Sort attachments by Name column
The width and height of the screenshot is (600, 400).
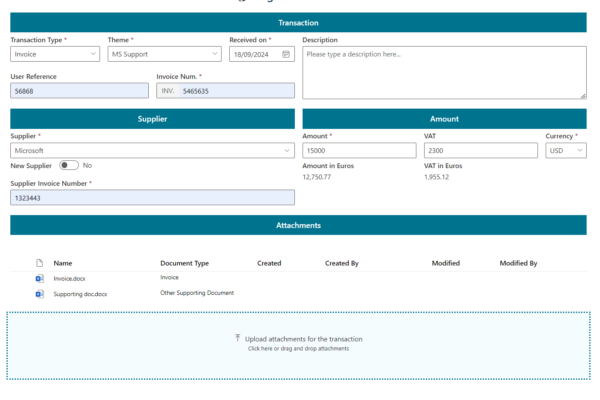click(x=63, y=263)
